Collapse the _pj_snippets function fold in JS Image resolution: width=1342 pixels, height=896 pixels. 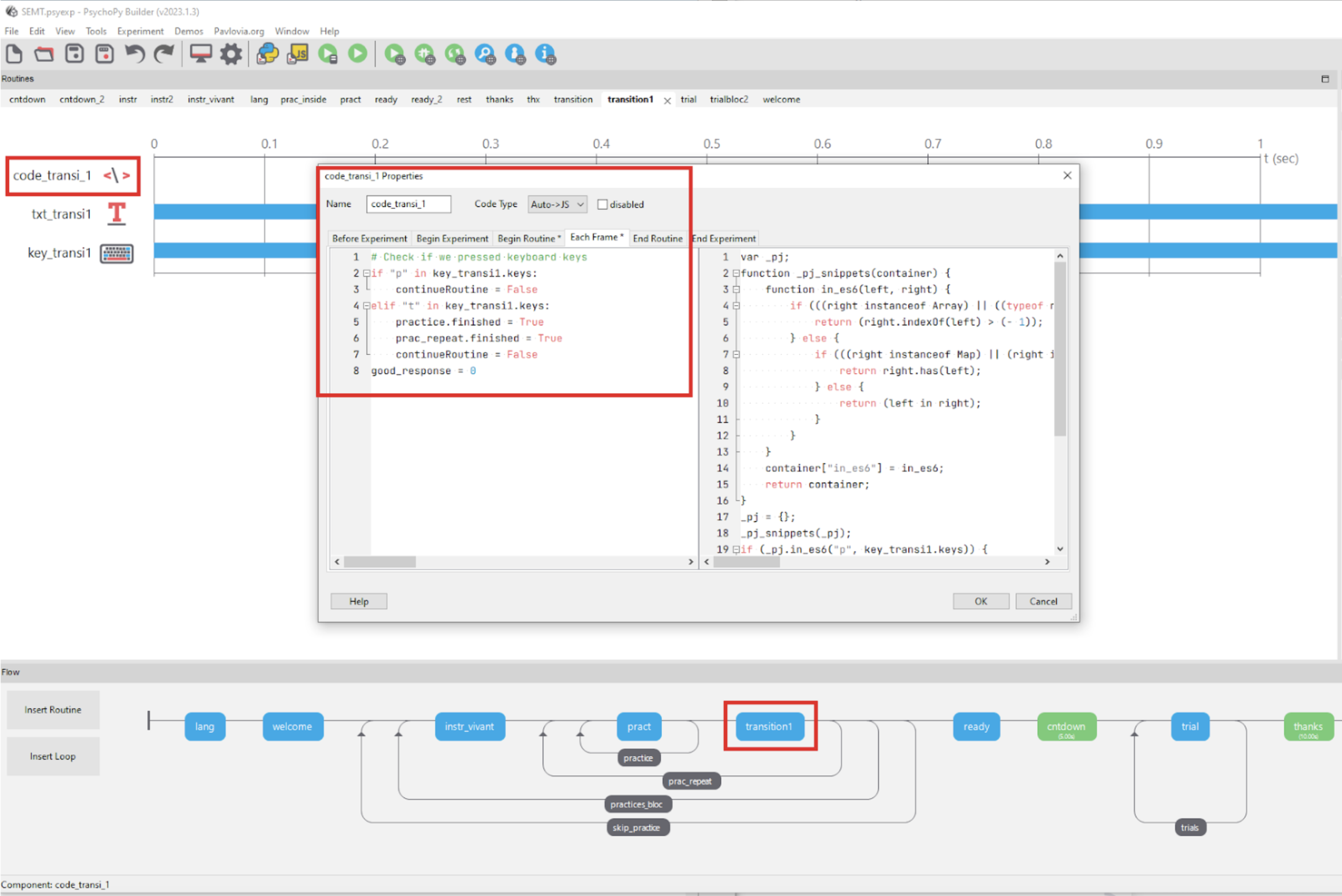(x=736, y=273)
